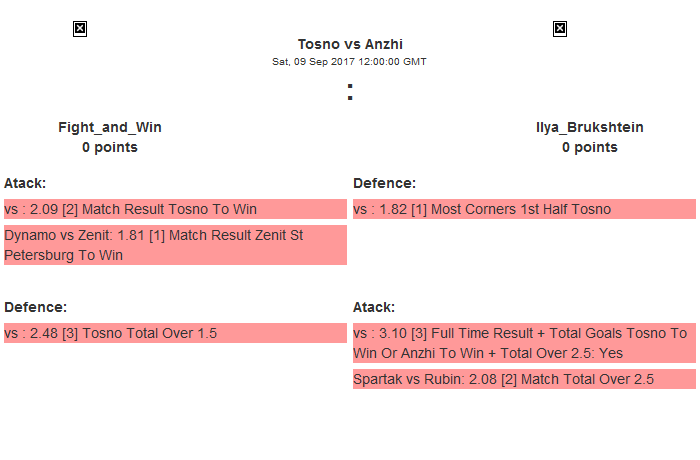
Task: Click 0 points under Ilya_Brukshtein
Action: tap(589, 147)
